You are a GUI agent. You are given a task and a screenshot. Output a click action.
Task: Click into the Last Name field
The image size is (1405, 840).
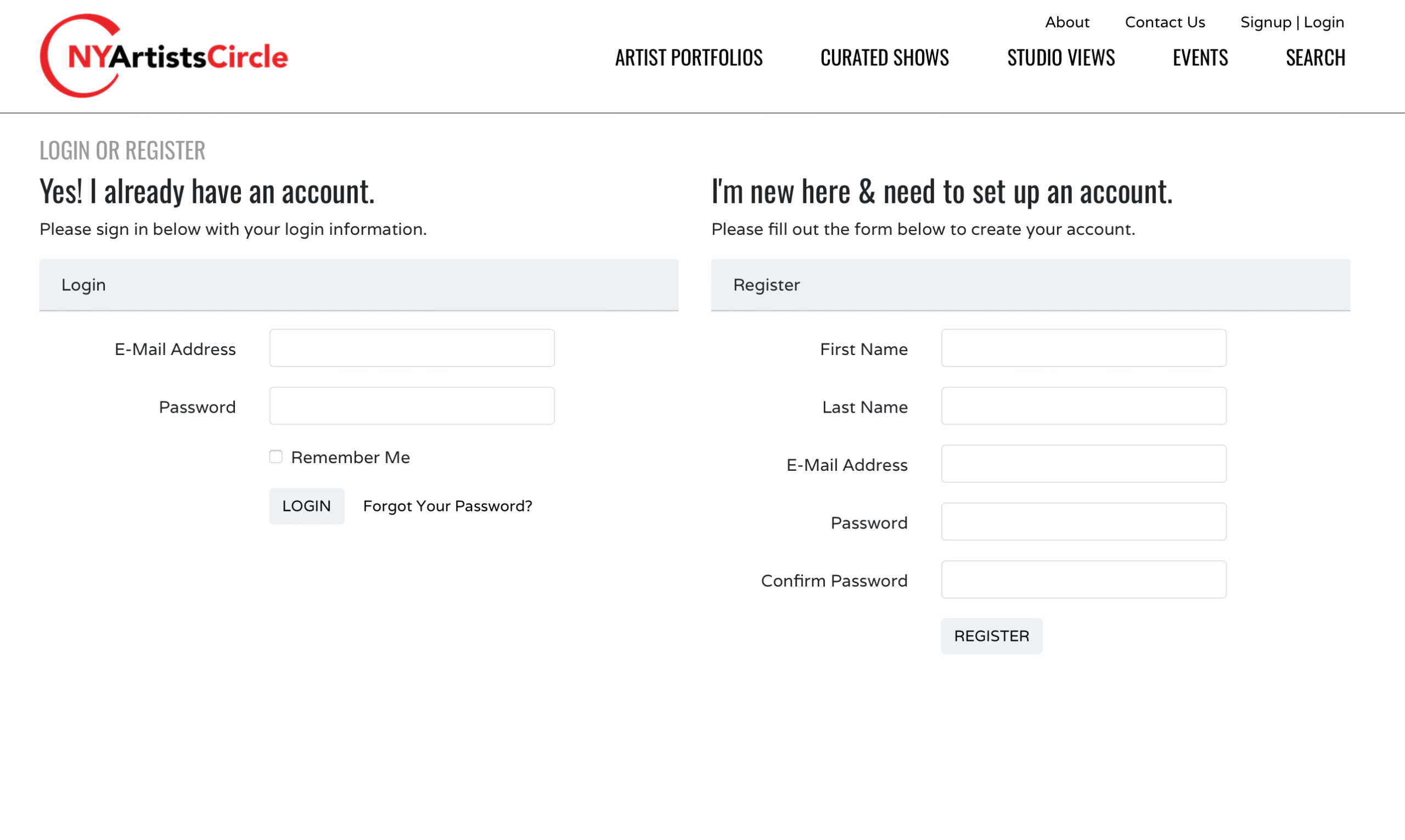click(x=1083, y=406)
